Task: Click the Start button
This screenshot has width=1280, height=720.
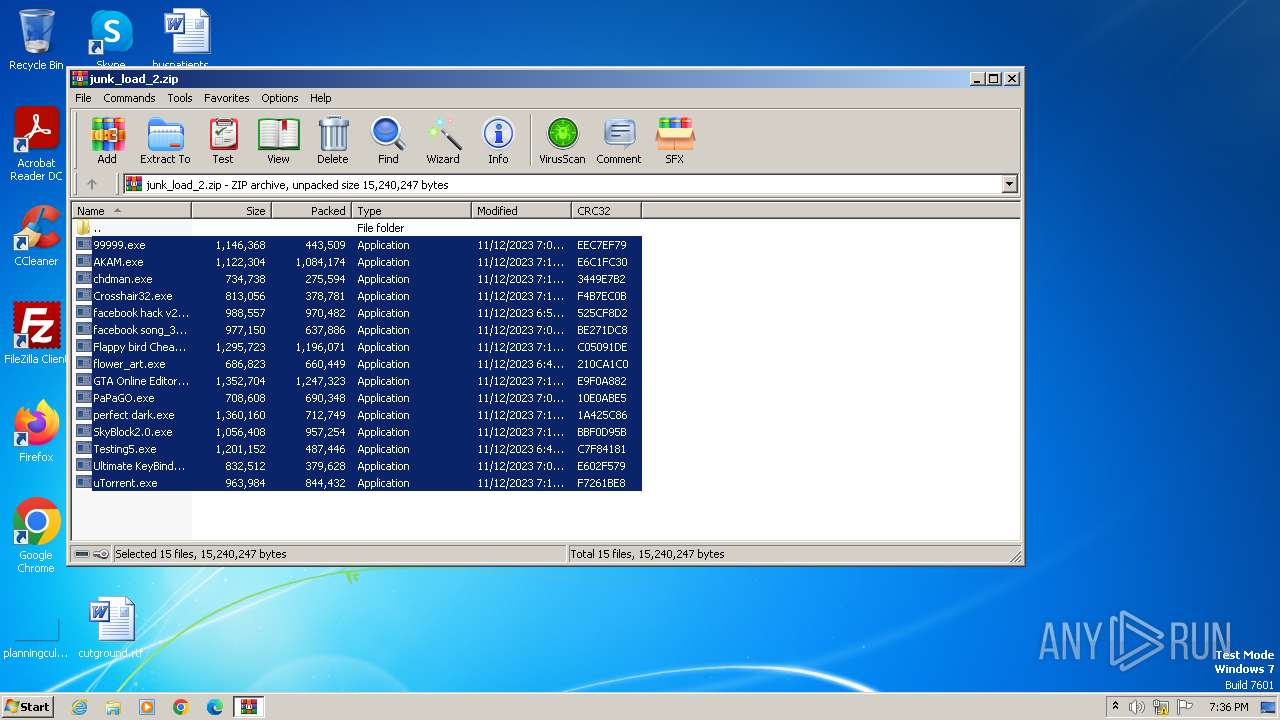Action: pyautogui.click(x=27, y=706)
